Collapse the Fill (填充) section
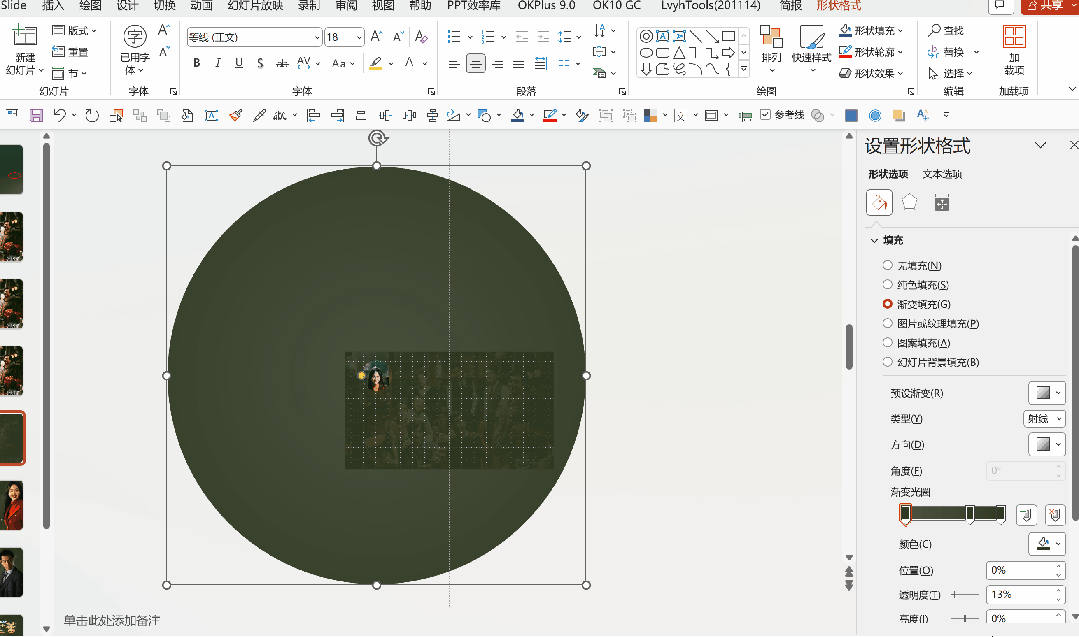 875,241
